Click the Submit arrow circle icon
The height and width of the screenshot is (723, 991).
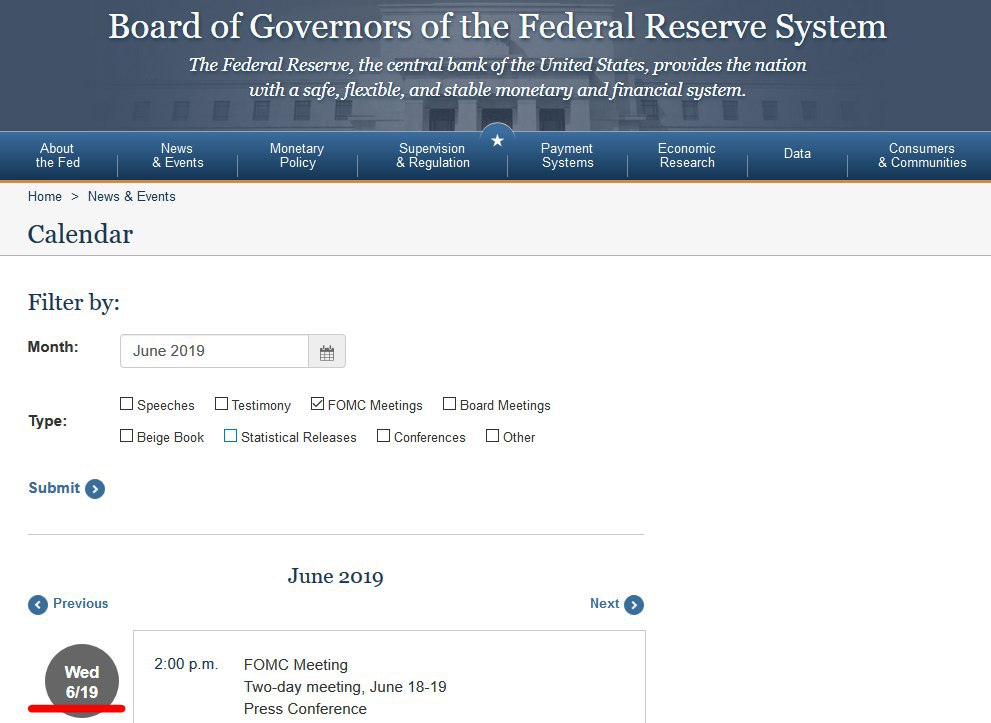pyautogui.click(x=95, y=489)
